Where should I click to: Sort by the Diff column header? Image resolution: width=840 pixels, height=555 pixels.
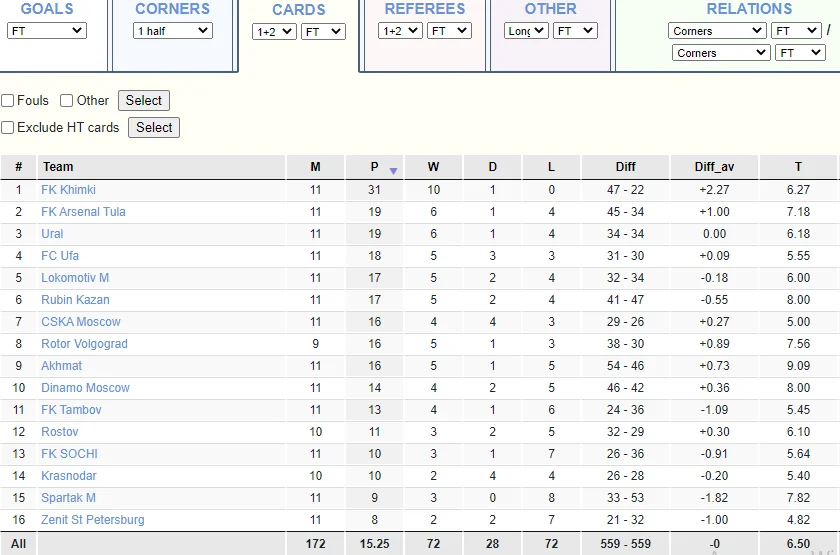(625, 167)
